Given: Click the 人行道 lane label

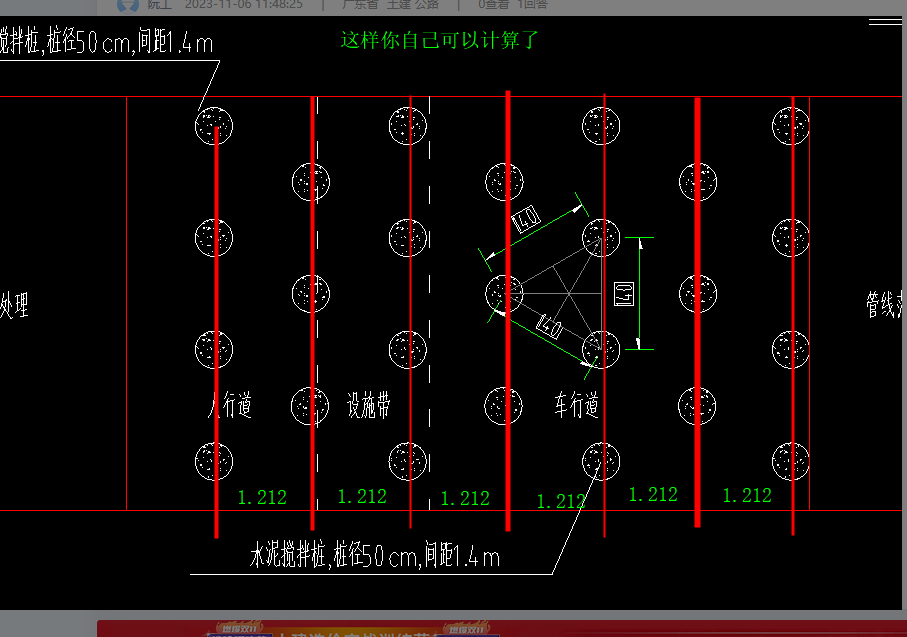Looking at the screenshot, I should point(230,404).
